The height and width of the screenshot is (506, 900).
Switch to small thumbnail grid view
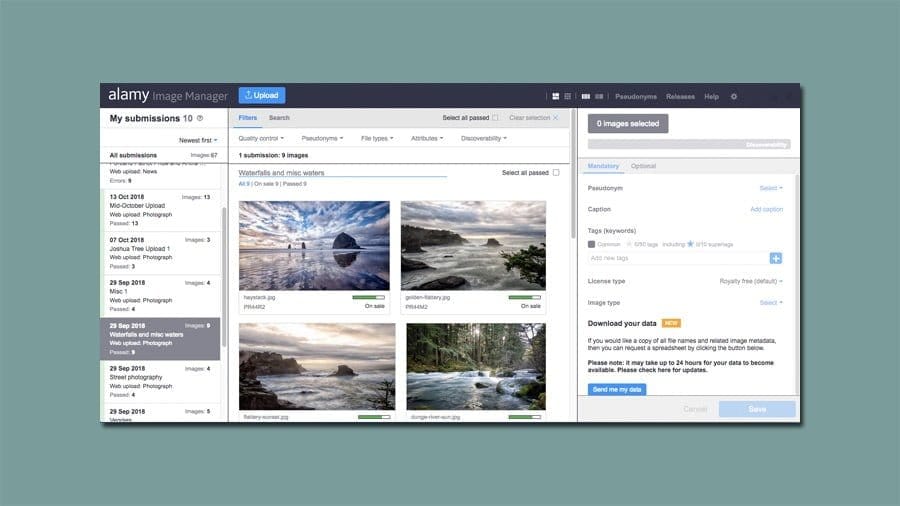[x=568, y=96]
